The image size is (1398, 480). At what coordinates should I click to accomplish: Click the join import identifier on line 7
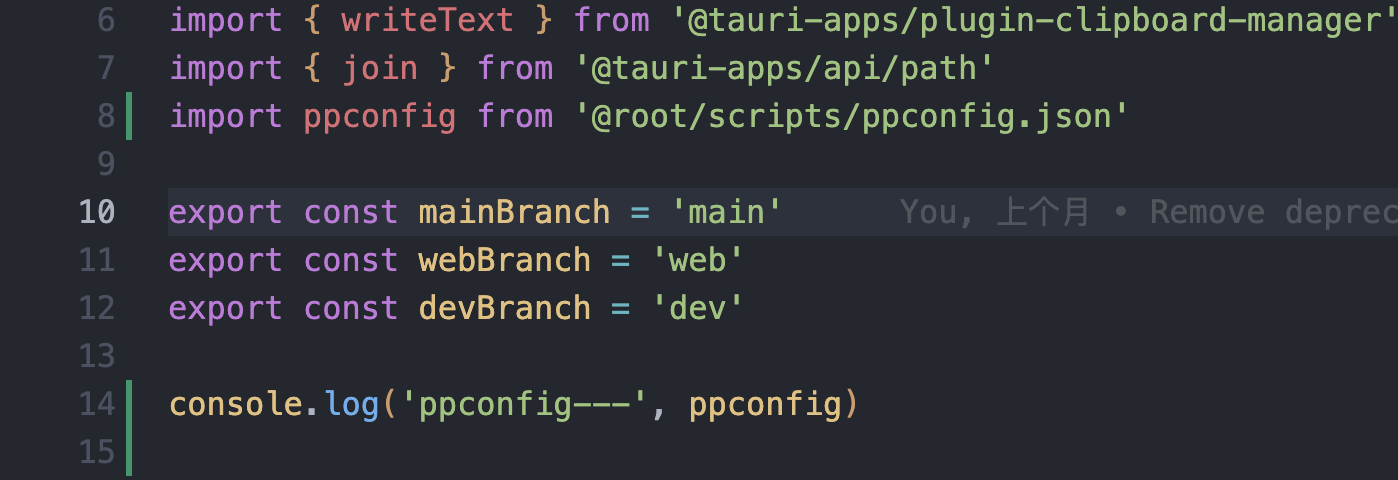coord(380,68)
